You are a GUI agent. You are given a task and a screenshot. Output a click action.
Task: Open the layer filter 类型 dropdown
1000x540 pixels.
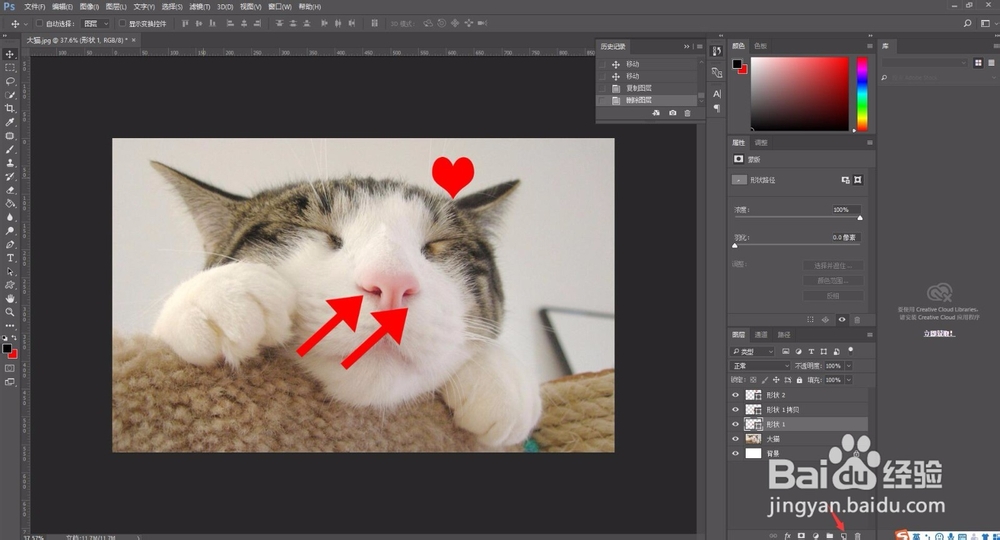(753, 351)
